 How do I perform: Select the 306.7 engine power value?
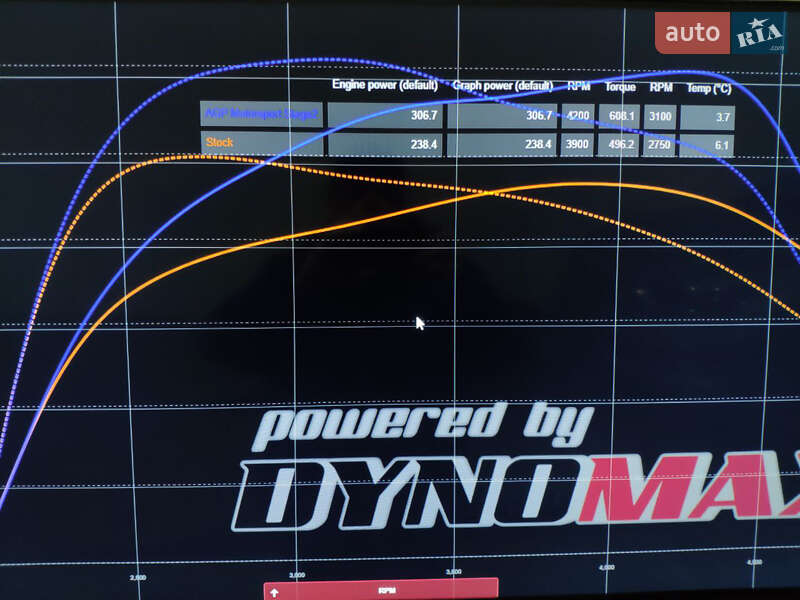424,116
